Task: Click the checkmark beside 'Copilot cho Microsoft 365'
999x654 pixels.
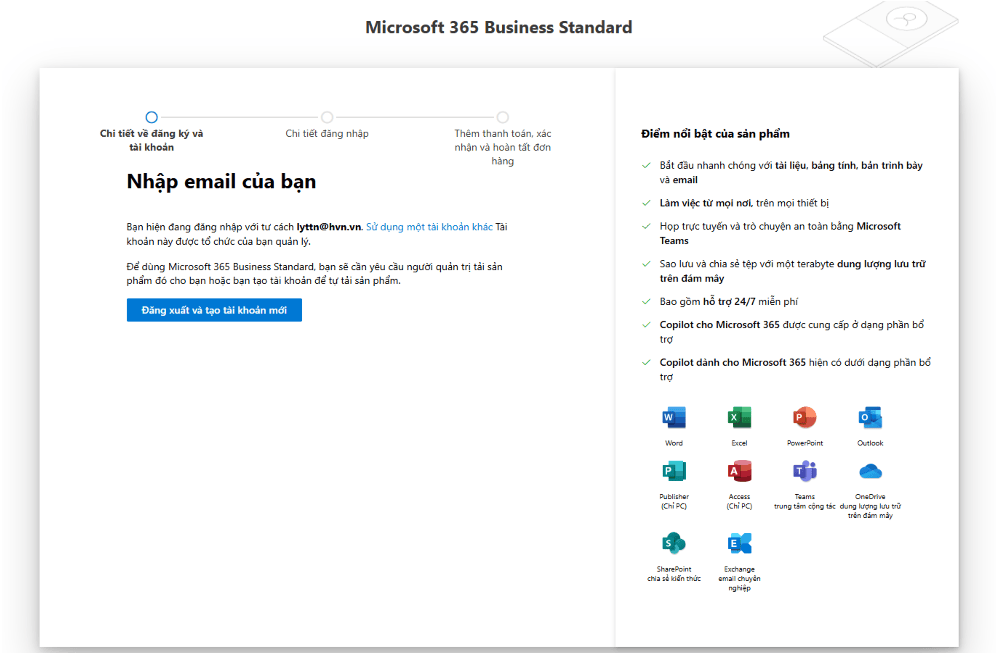Action: pyautogui.click(x=646, y=324)
